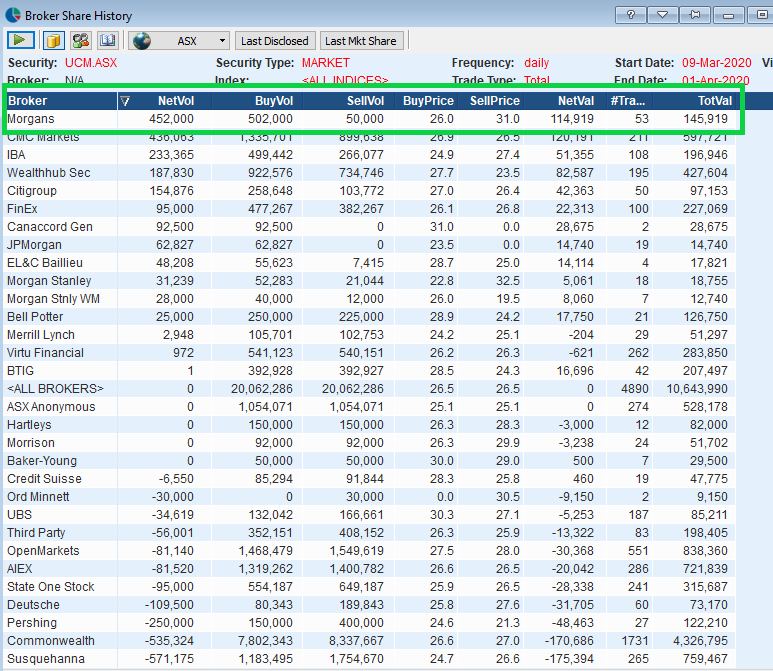Select the Merrill Lynch row
This screenshot has height=671, width=773.
coord(370,335)
